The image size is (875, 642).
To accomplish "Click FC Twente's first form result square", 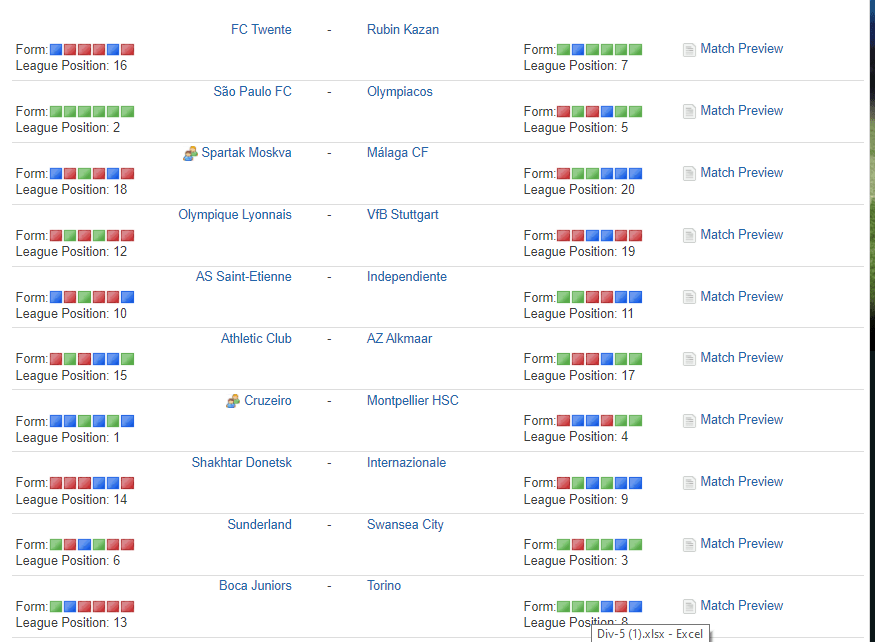I will click(x=56, y=50).
